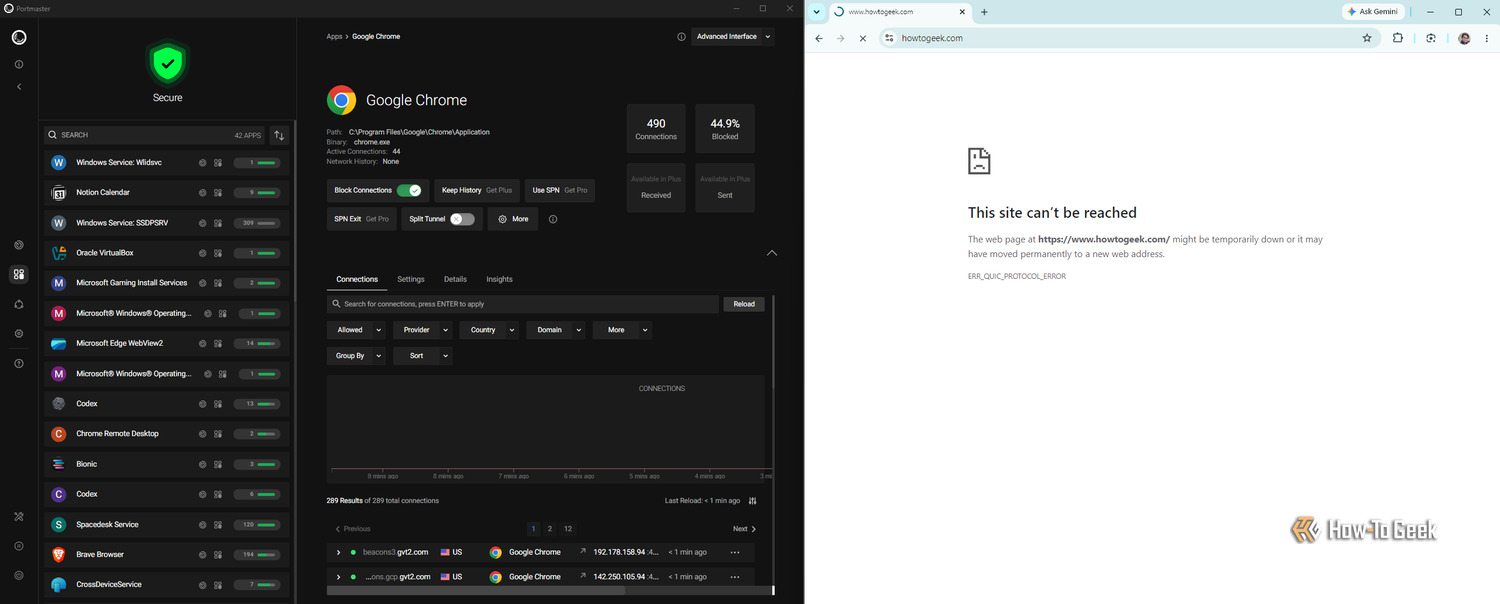1500x604 pixels.
Task: Click info icon next to More button
Action: pos(553,219)
